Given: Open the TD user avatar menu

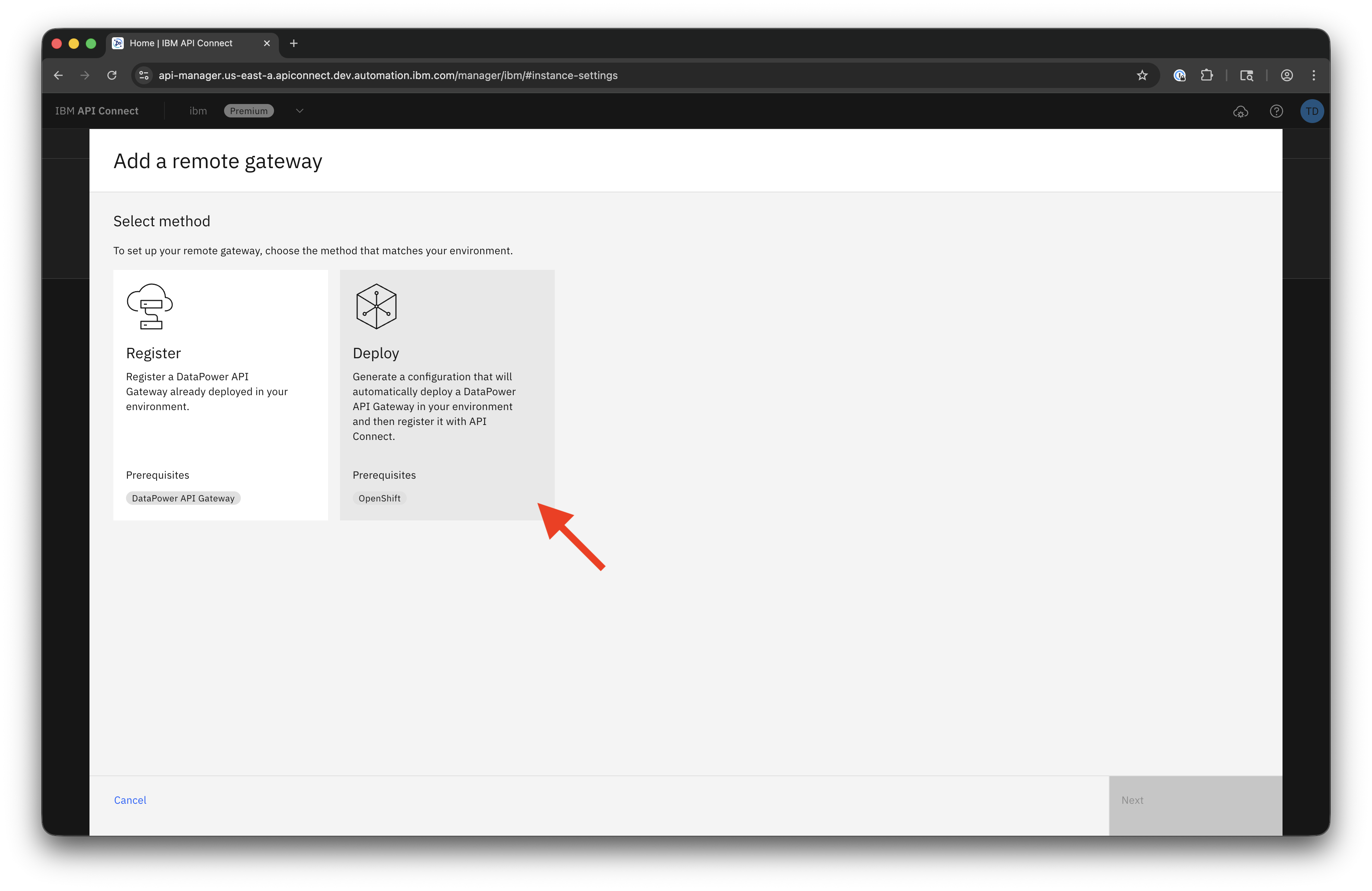Looking at the screenshot, I should tap(1312, 111).
